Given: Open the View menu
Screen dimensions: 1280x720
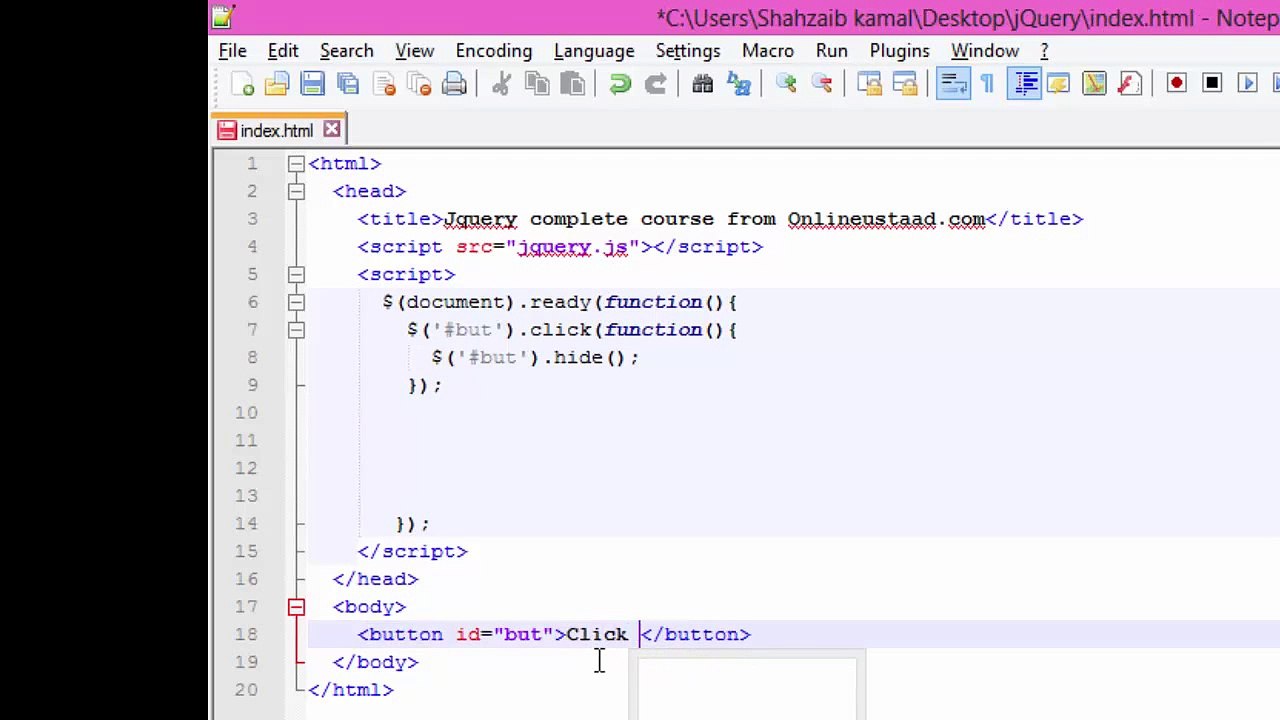Looking at the screenshot, I should tap(414, 51).
